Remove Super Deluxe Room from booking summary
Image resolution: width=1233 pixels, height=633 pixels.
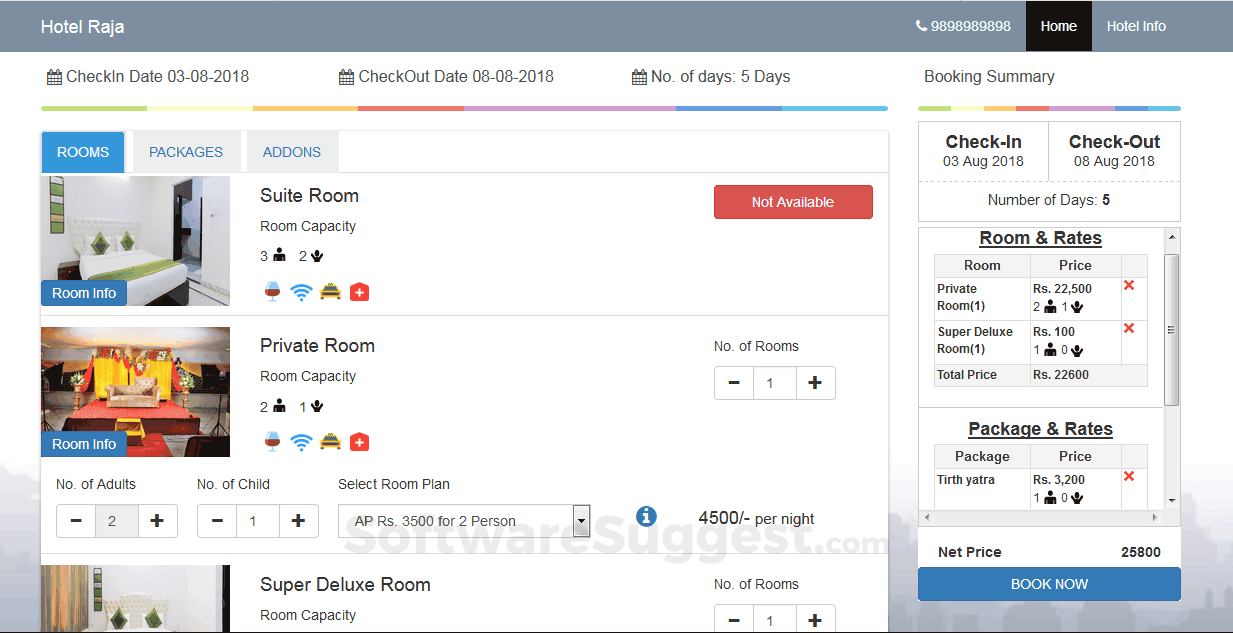(x=1129, y=329)
